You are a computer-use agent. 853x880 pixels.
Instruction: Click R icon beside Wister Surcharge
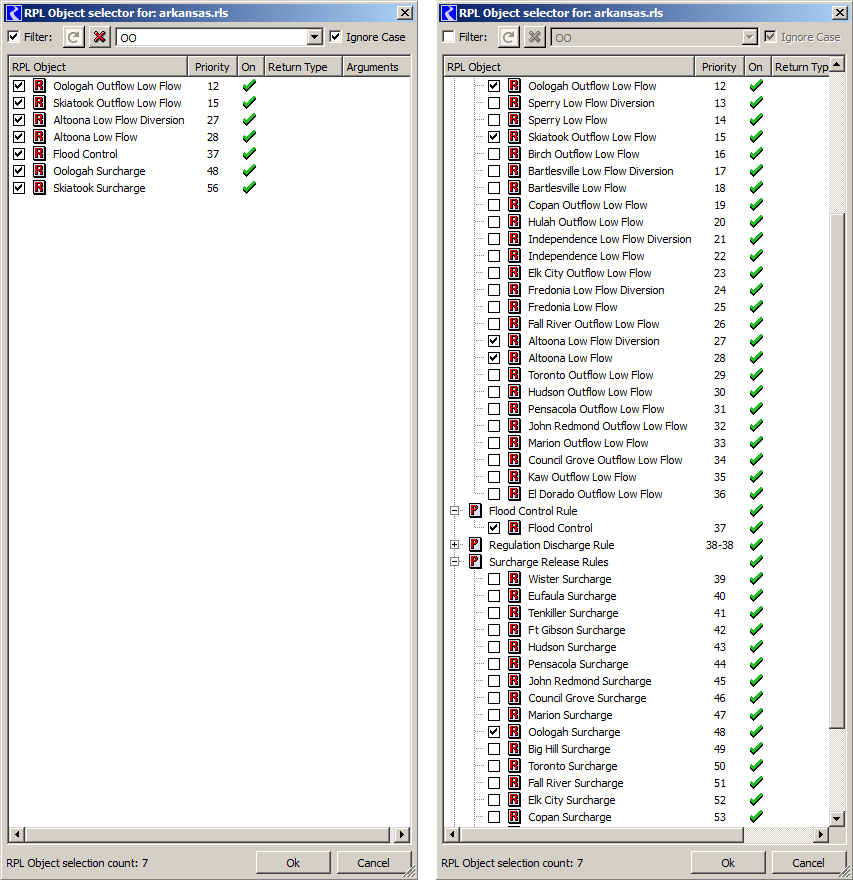(x=514, y=579)
